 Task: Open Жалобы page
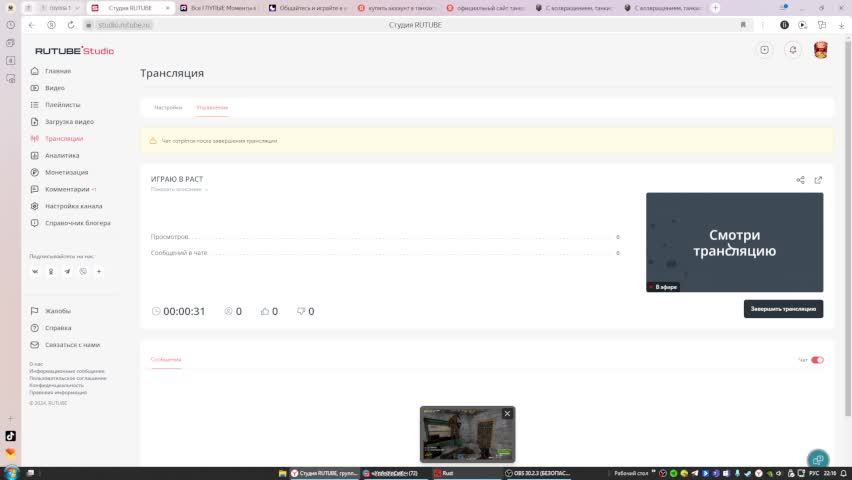pyautogui.click(x=58, y=311)
